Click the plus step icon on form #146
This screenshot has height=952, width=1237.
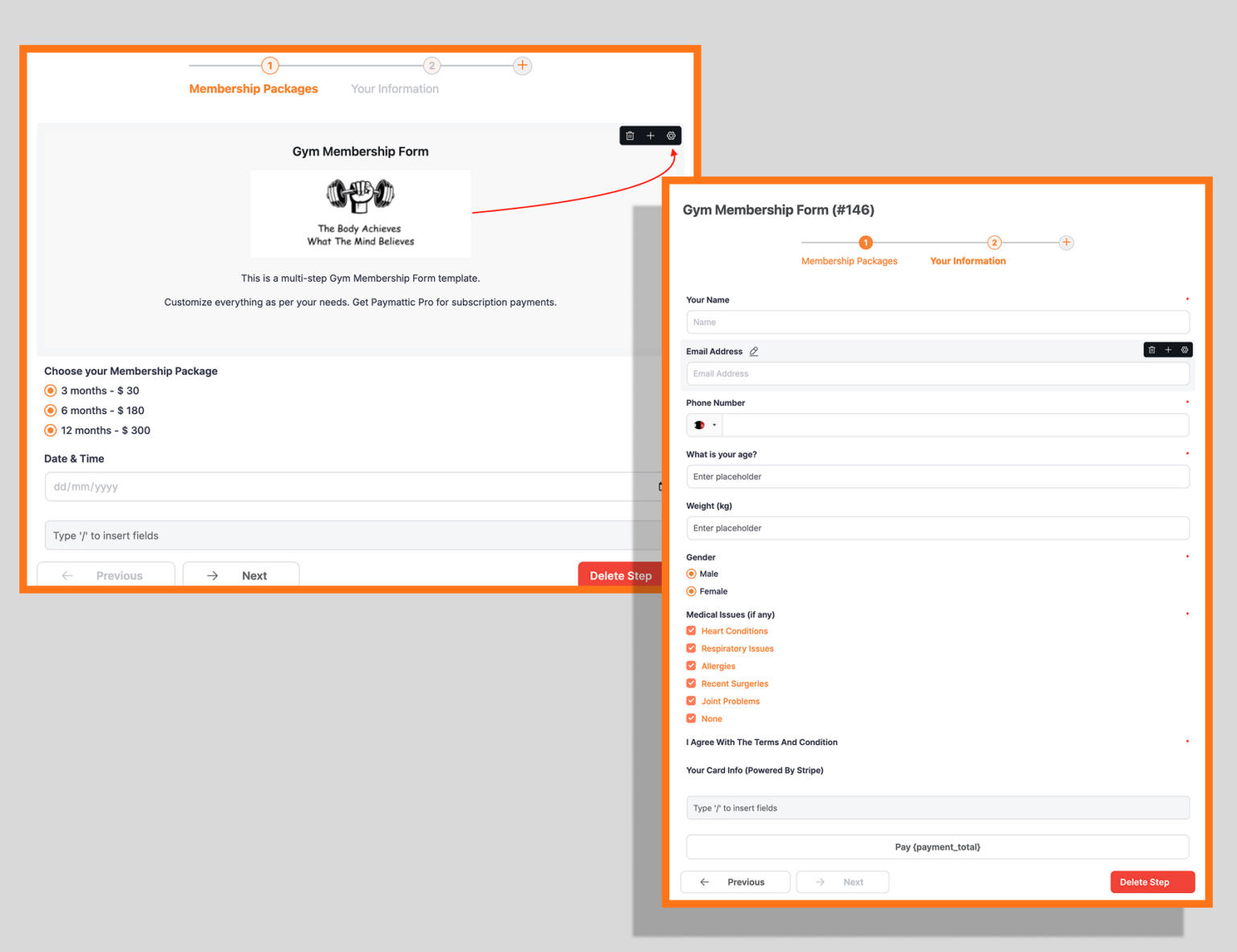[x=1066, y=242]
